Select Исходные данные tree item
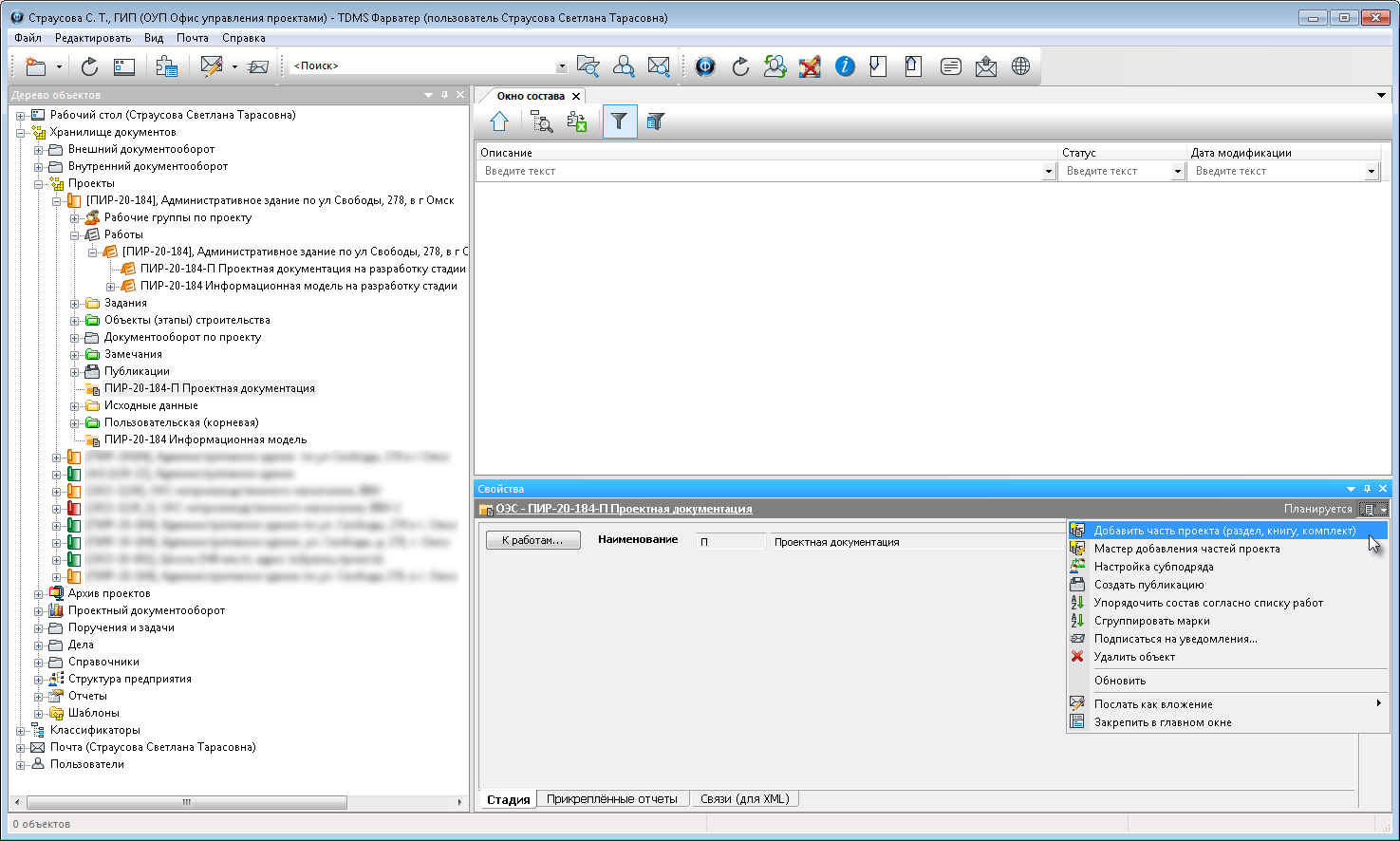Image resolution: width=1400 pixels, height=841 pixels. [151, 406]
